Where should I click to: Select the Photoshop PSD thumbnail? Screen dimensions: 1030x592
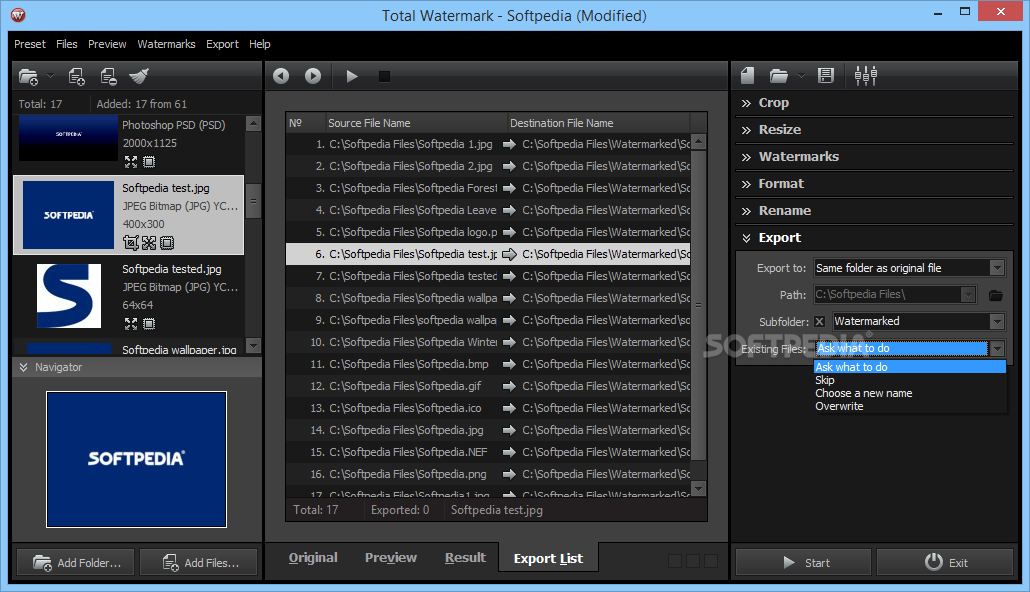[x=68, y=138]
